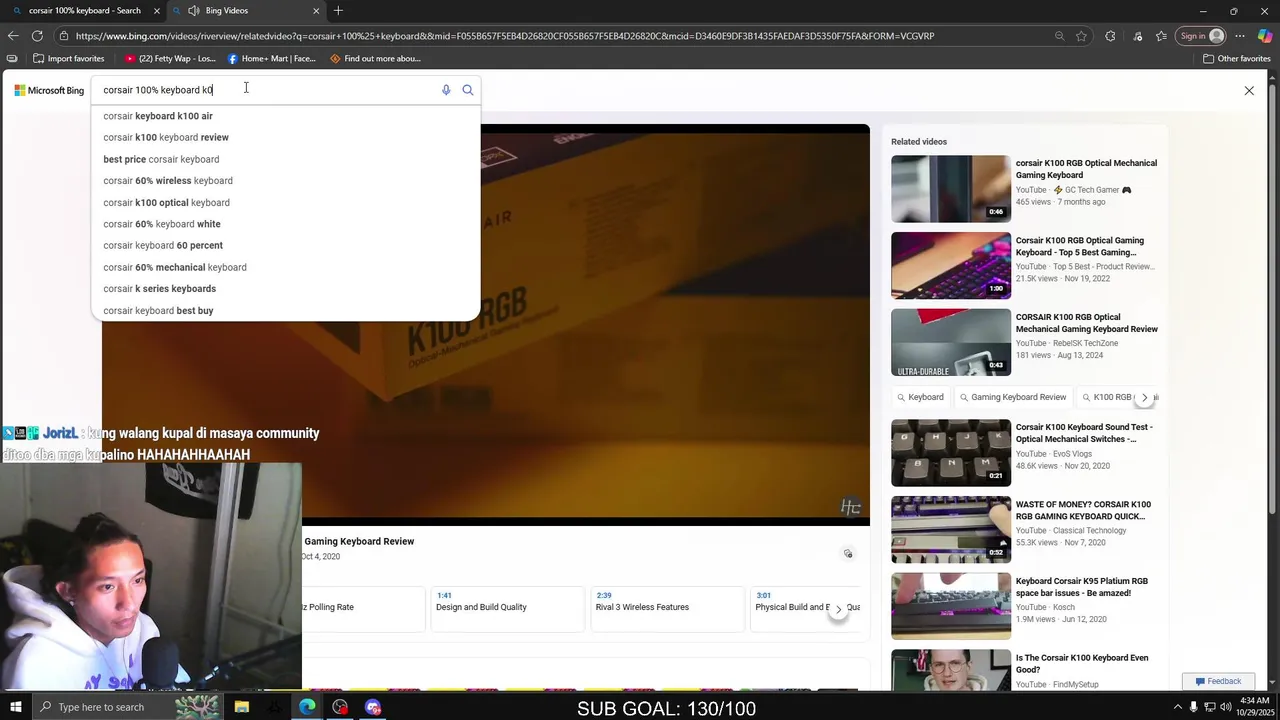Open the taskbar clock and date
The height and width of the screenshot is (720, 1280).
1254,707
